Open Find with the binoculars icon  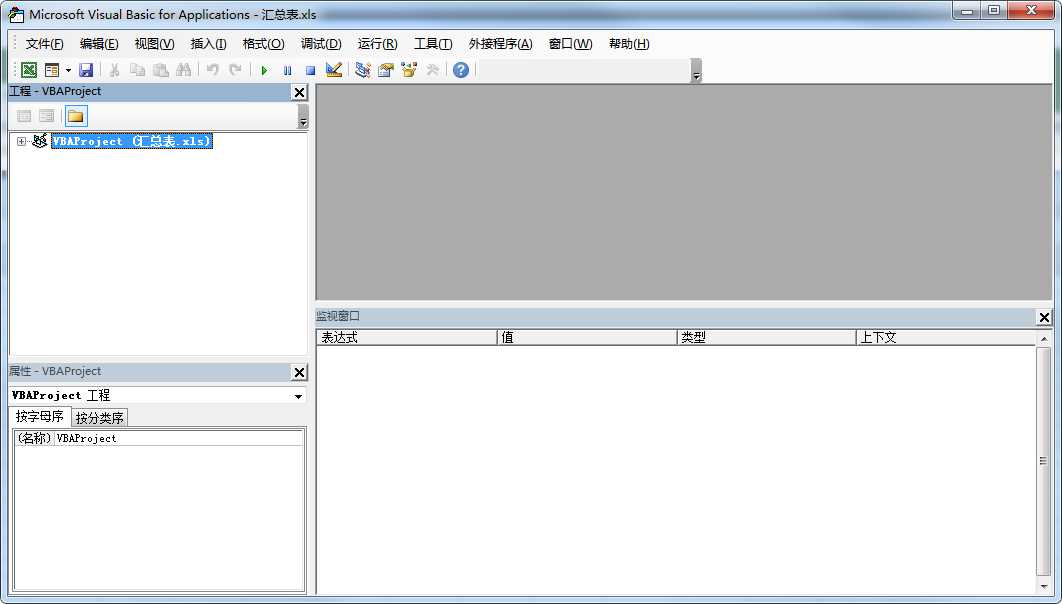(184, 70)
